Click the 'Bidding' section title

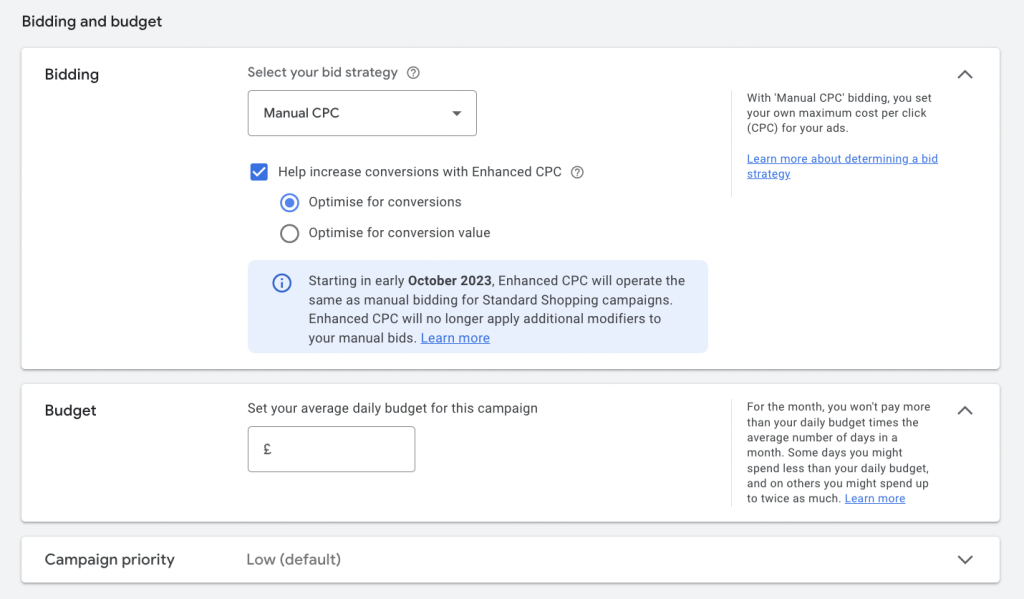click(72, 75)
